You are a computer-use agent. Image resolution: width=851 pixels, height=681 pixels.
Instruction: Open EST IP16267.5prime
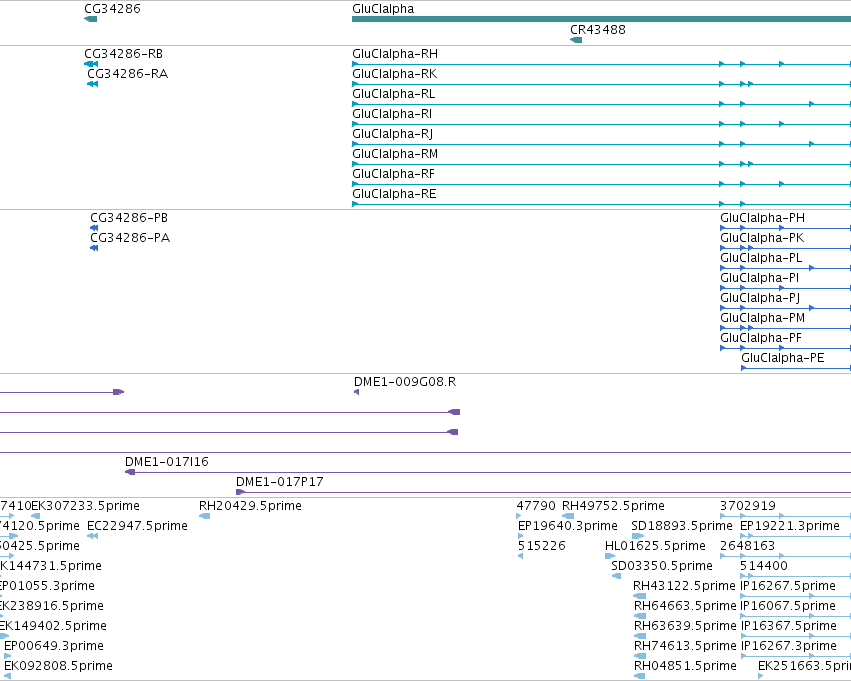[788, 586]
